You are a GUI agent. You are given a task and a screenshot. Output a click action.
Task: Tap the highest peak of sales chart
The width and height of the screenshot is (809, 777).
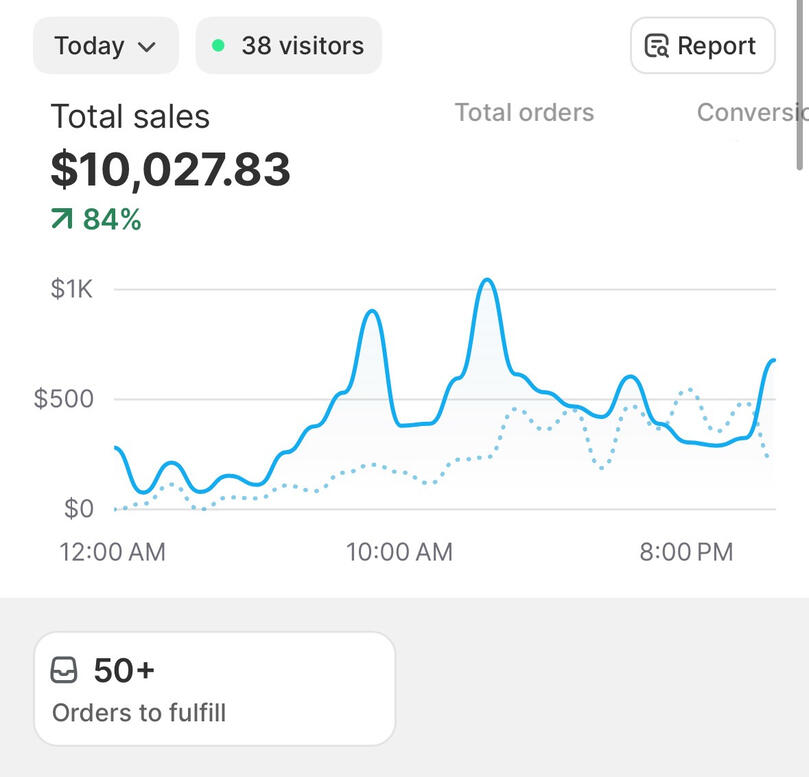point(487,281)
